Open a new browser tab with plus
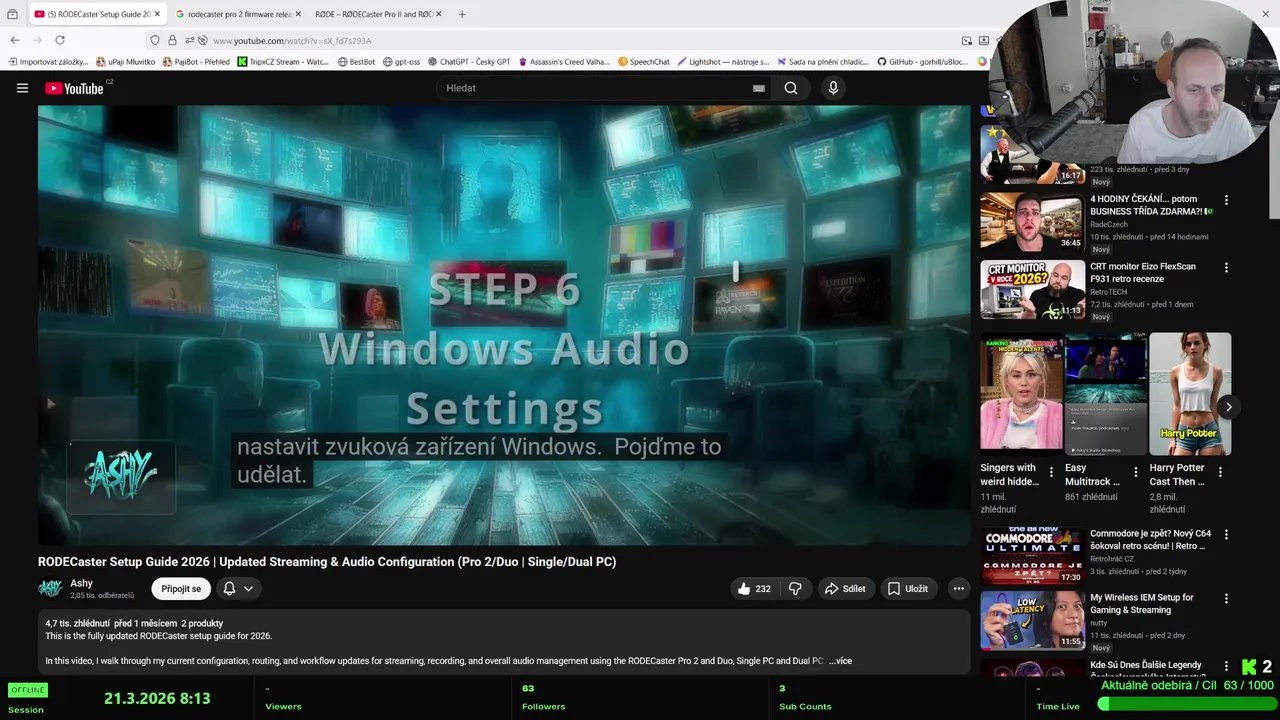Image resolution: width=1280 pixels, height=720 pixels. point(462,14)
